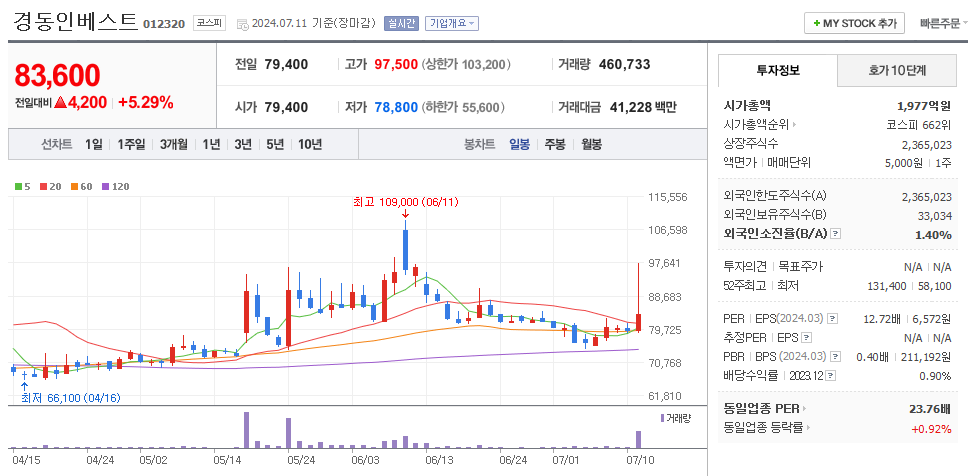Click the stock code 012320

[x=164, y=24]
